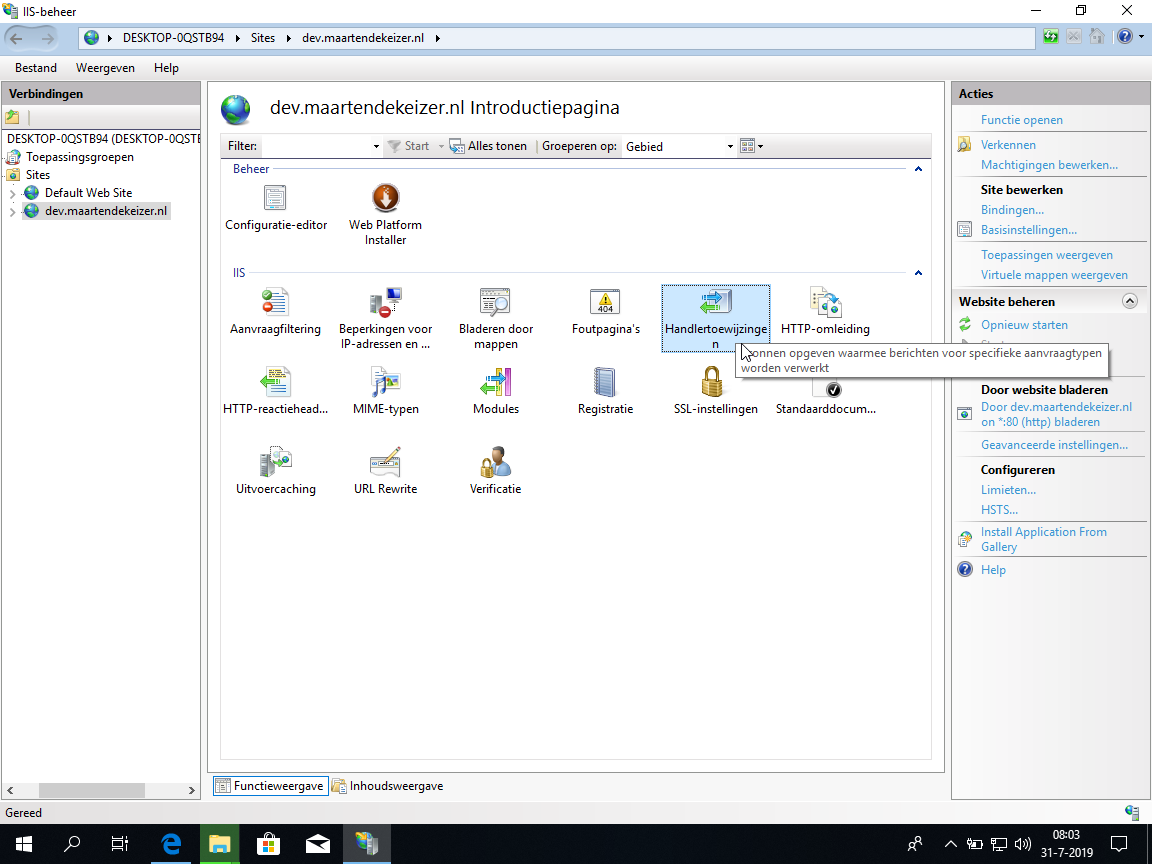Click Virtuele mappen weergeven link
1152x864 pixels.
pyautogui.click(x=1054, y=275)
